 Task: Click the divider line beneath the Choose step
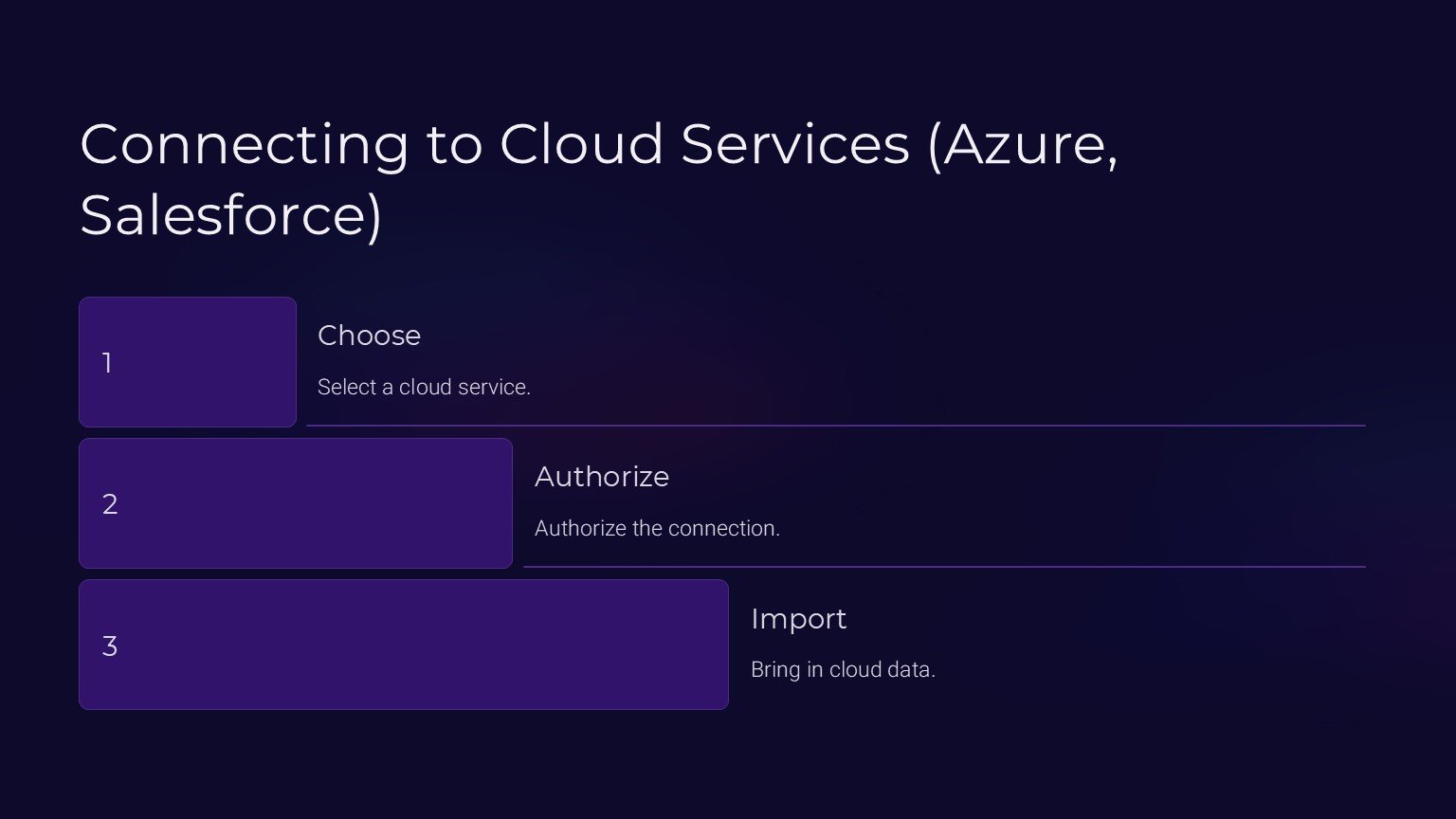tap(834, 426)
